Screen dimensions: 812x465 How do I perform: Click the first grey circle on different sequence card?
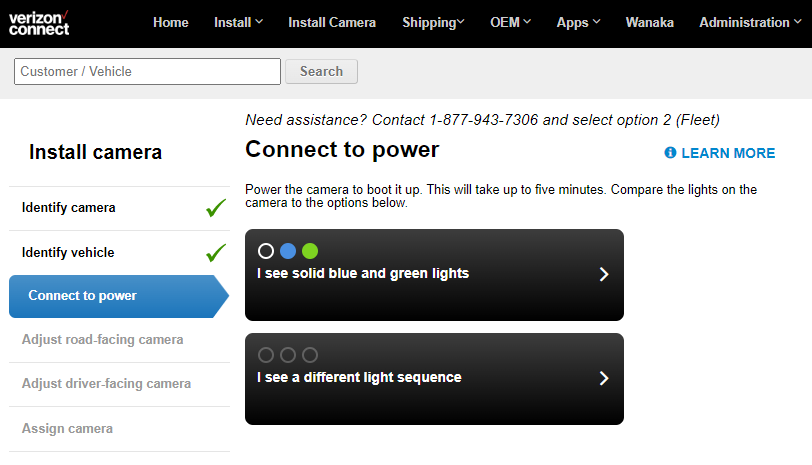click(x=266, y=355)
